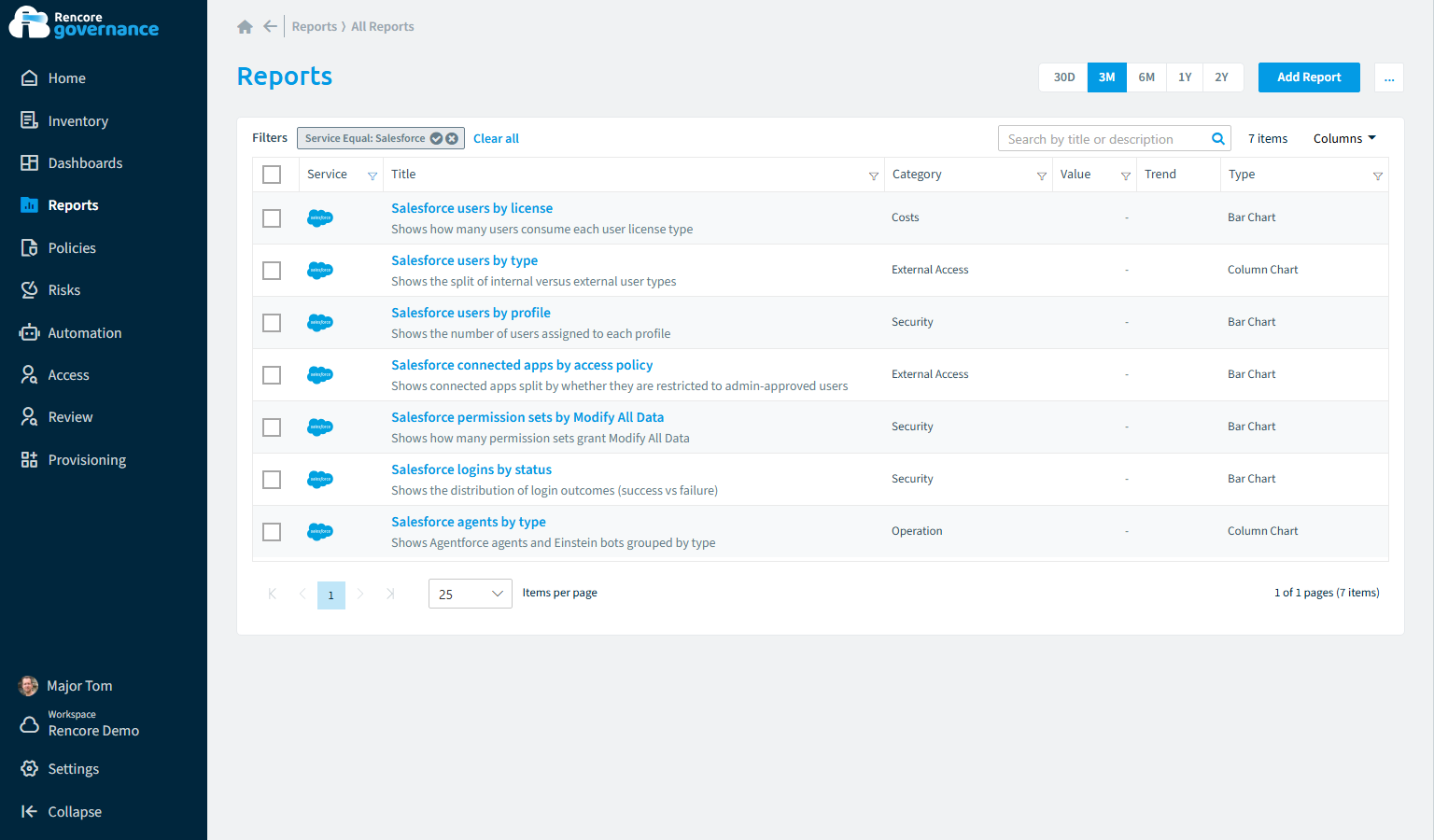Remove the Service Equal Salesforce filter
Viewport: 1434px width, 840px height.
pyautogui.click(x=452, y=138)
